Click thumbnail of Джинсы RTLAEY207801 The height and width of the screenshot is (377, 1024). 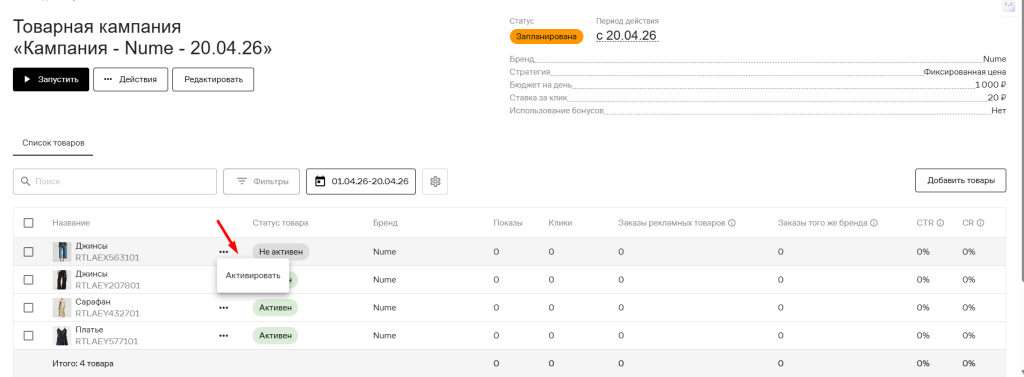(61, 280)
